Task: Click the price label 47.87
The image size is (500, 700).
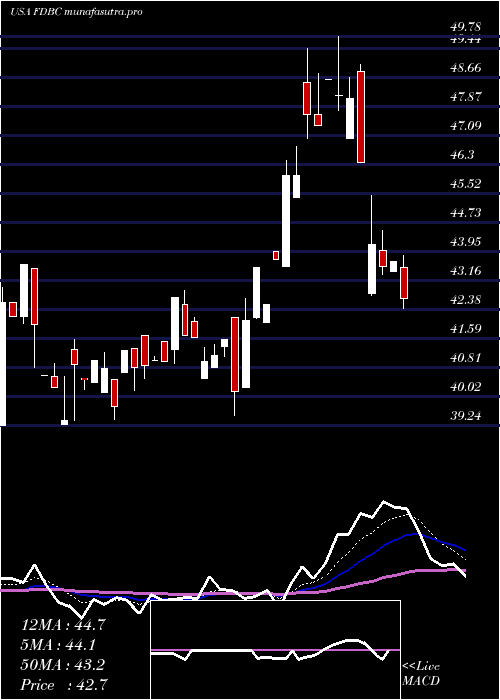Action: (x=466, y=97)
